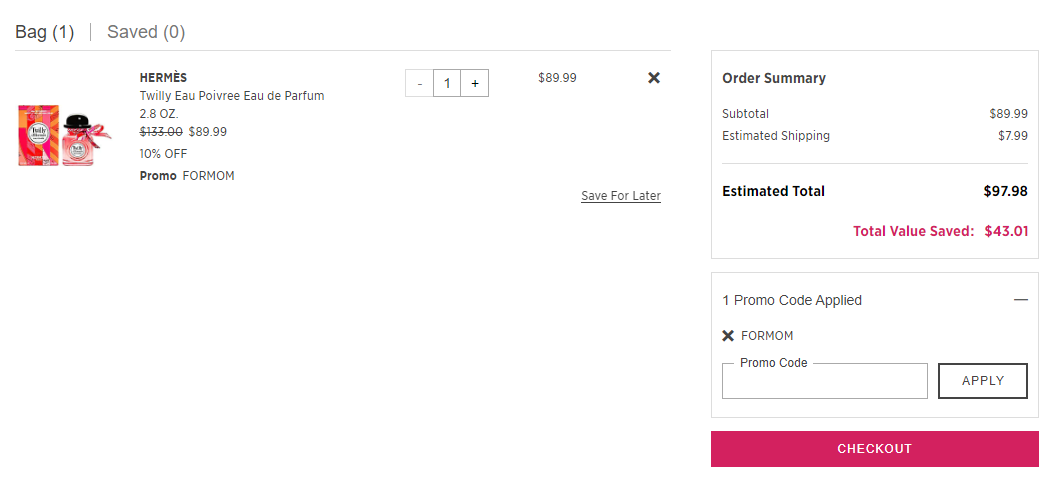
Task: Save the perfume with Save For Later
Action: pos(621,196)
